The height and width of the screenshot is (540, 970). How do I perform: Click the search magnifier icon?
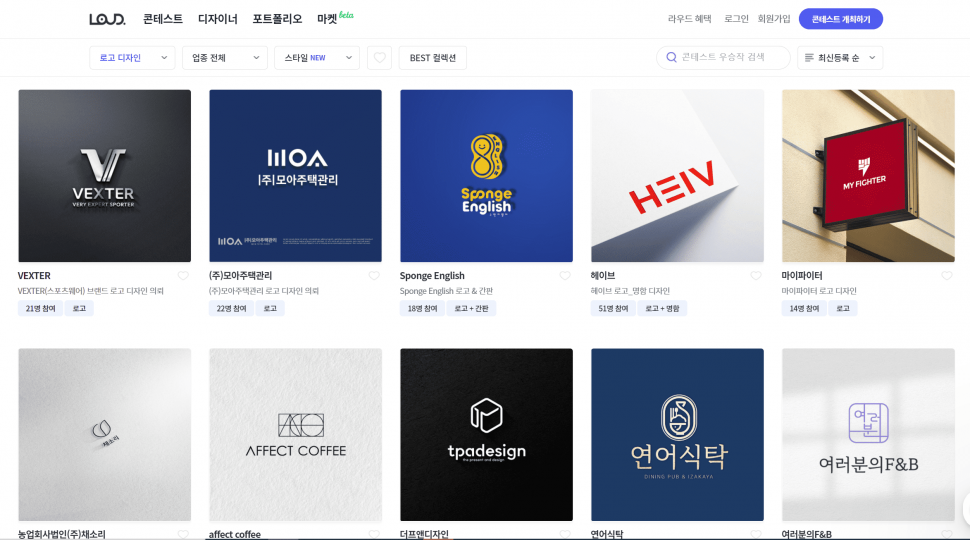tap(671, 58)
